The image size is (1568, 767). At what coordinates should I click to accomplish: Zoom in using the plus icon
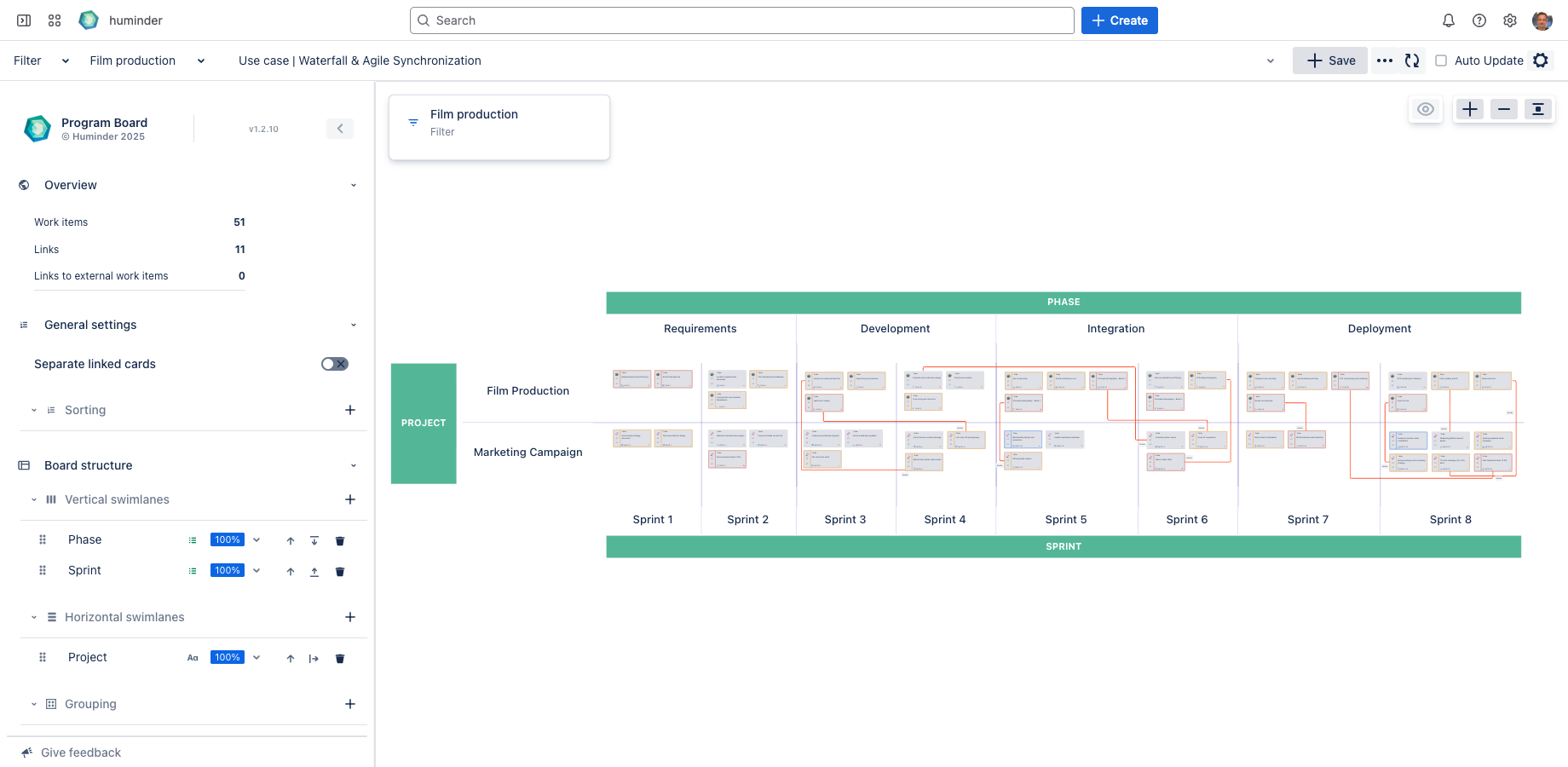pyautogui.click(x=1469, y=109)
